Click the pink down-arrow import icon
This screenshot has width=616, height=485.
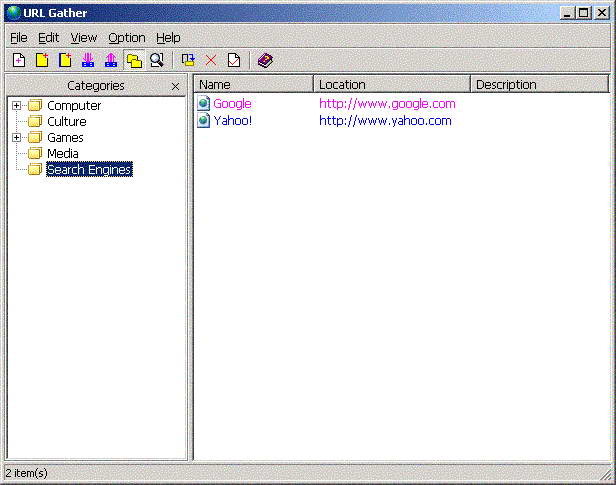(88, 61)
